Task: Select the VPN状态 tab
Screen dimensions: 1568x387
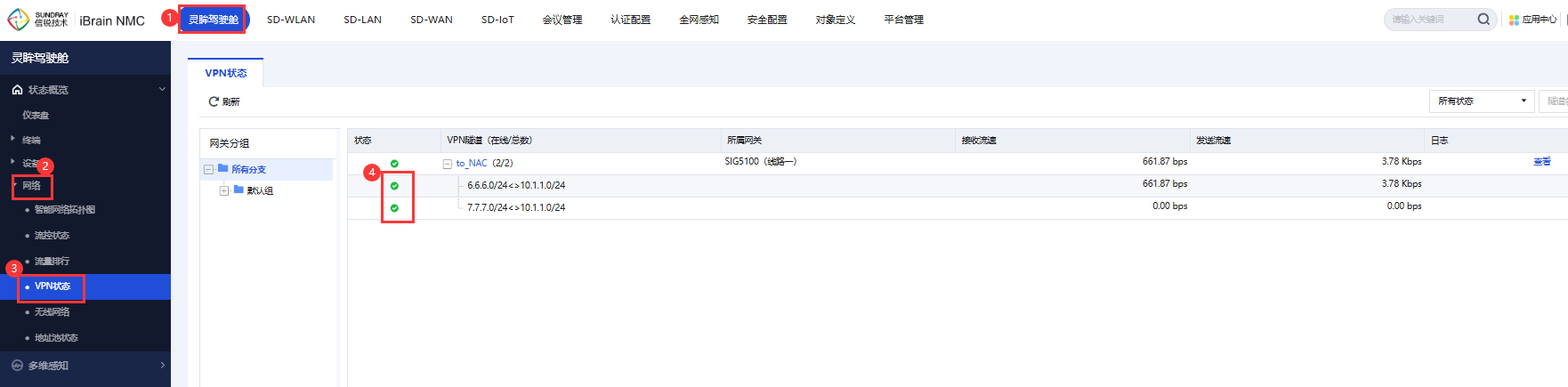Action: coord(226,73)
